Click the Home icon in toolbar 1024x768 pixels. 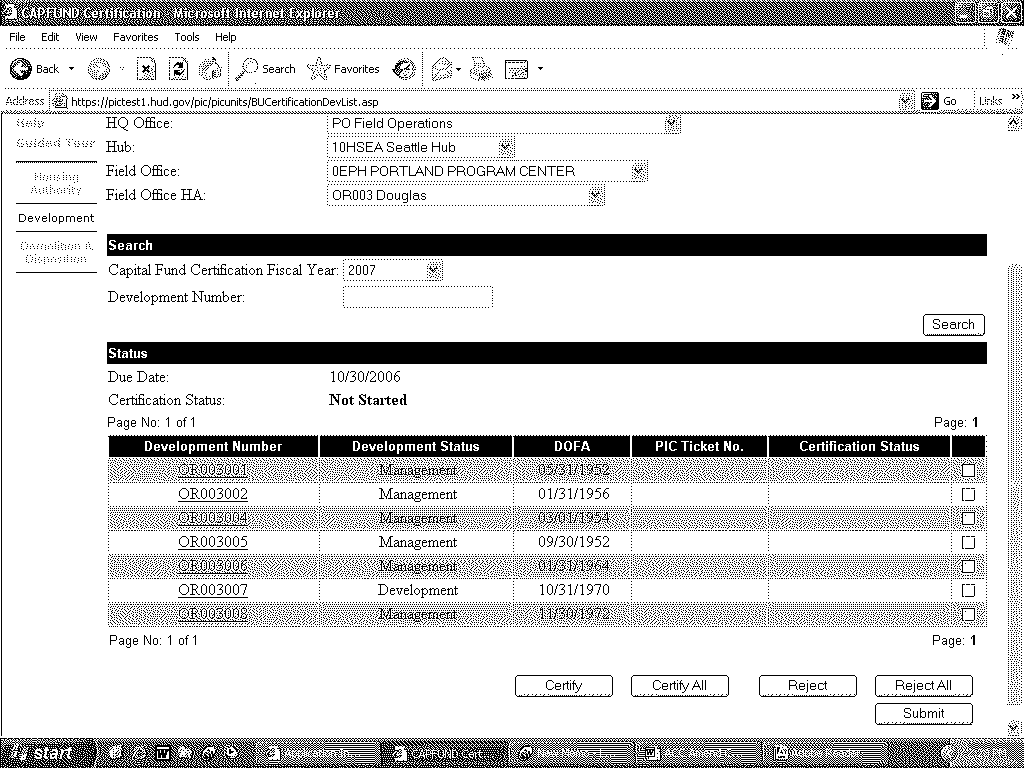211,69
